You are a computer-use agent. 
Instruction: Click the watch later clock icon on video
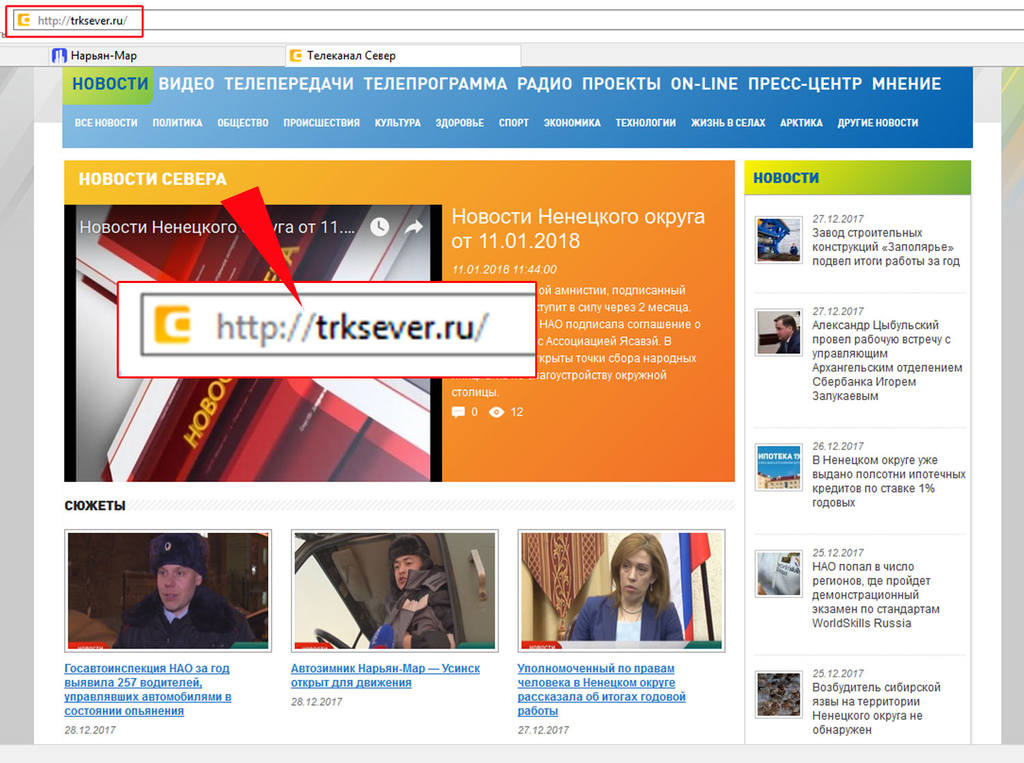[x=379, y=227]
